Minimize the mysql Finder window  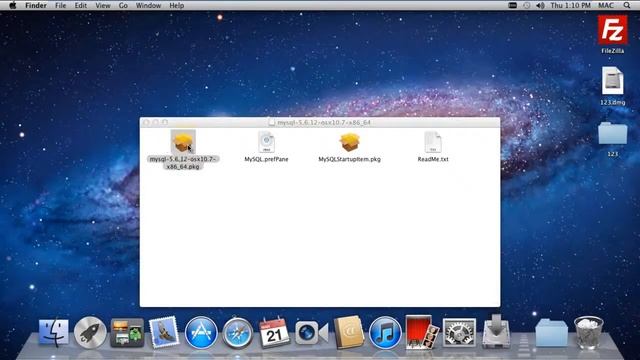[156, 122]
